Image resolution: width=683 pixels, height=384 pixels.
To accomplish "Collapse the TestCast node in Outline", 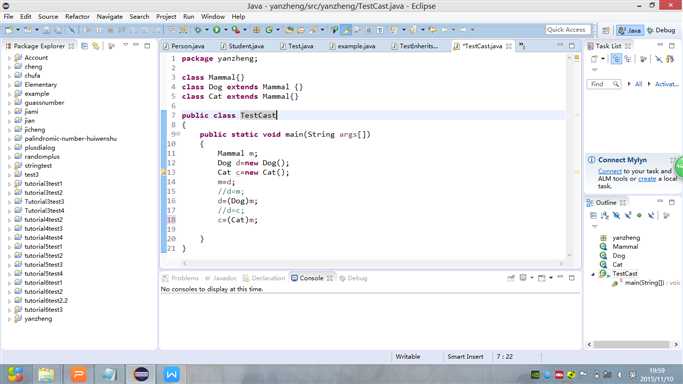I will tap(593, 274).
